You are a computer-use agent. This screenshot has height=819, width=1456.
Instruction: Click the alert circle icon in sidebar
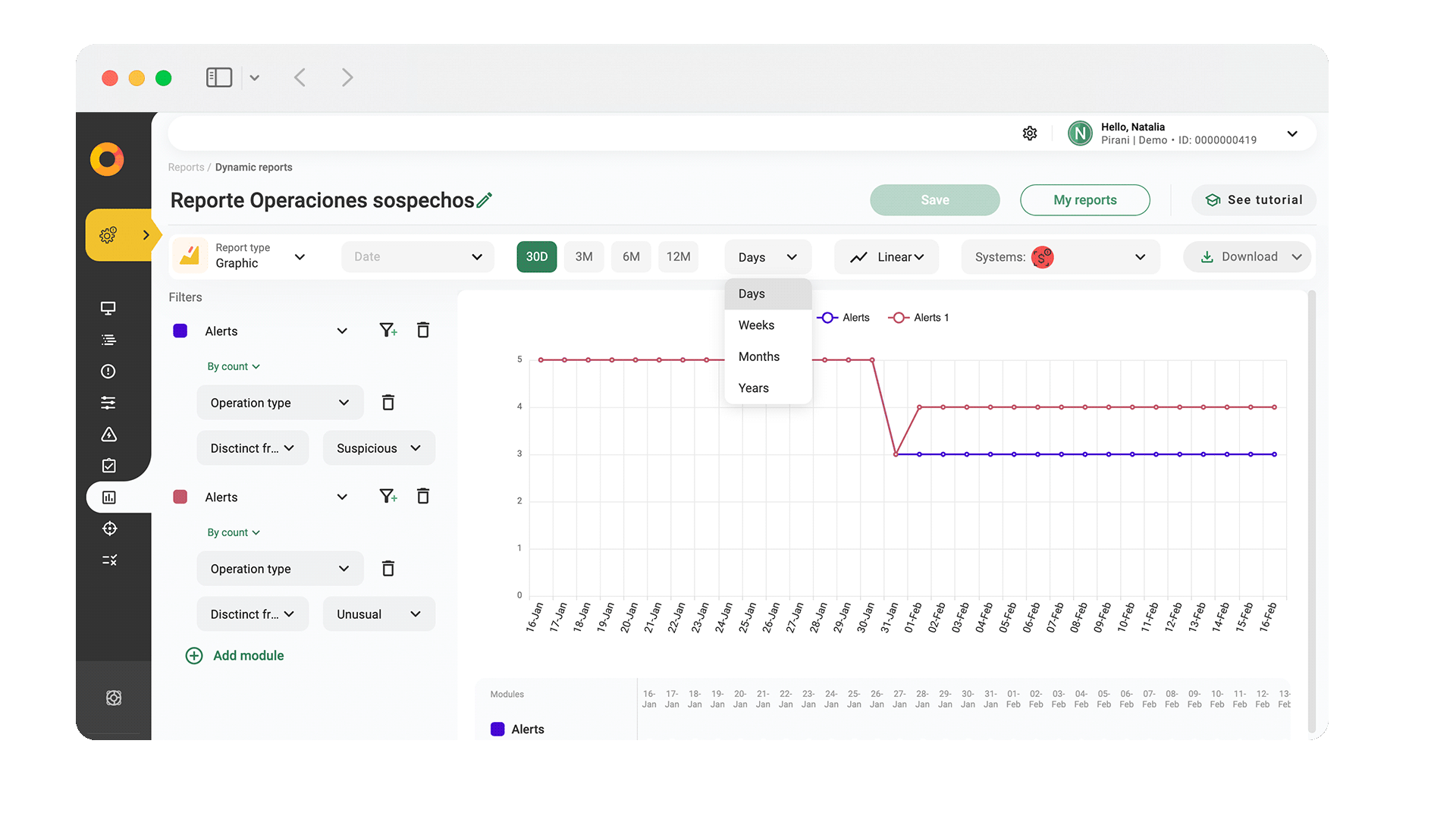[108, 372]
